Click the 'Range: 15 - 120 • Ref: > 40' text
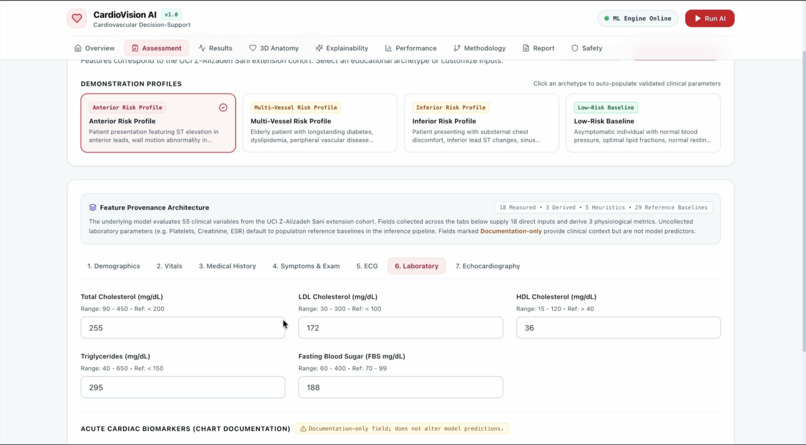 coord(555,309)
